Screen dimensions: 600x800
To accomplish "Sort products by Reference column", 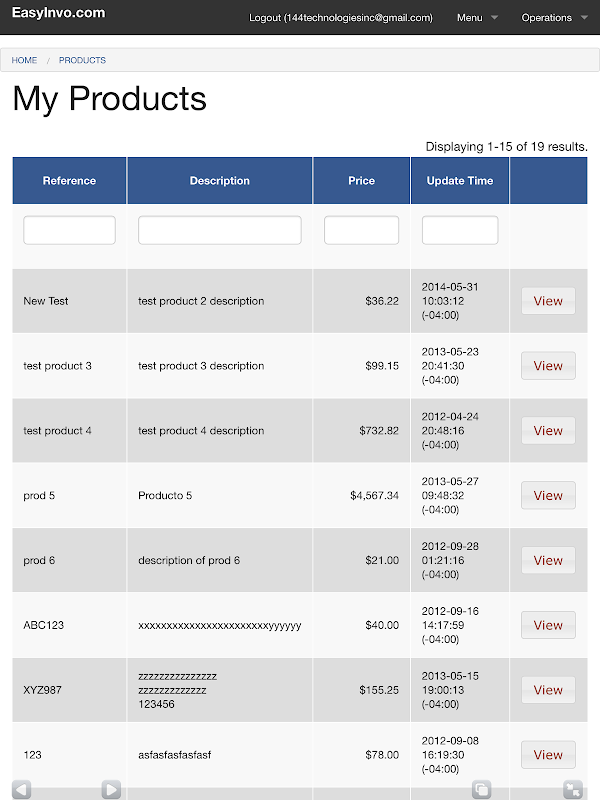I will (69, 181).
